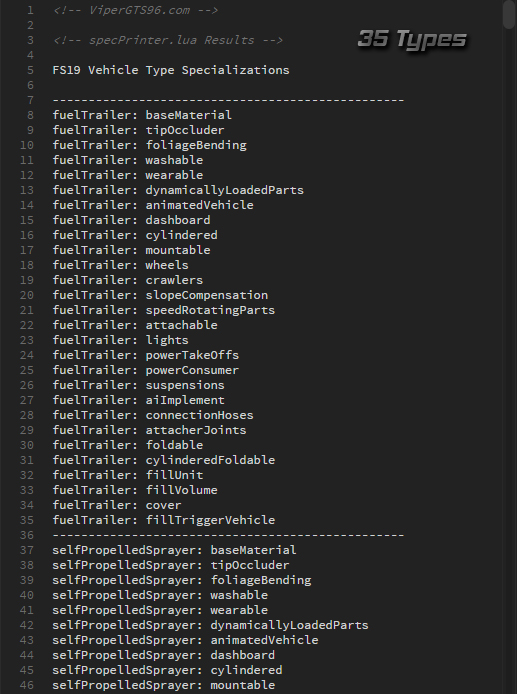
Task: Click the '35 Types' heading text
Action: click(412, 39)
